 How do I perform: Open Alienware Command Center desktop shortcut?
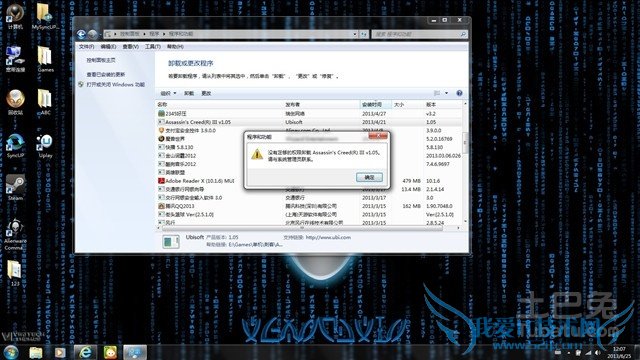click(16, 235)
